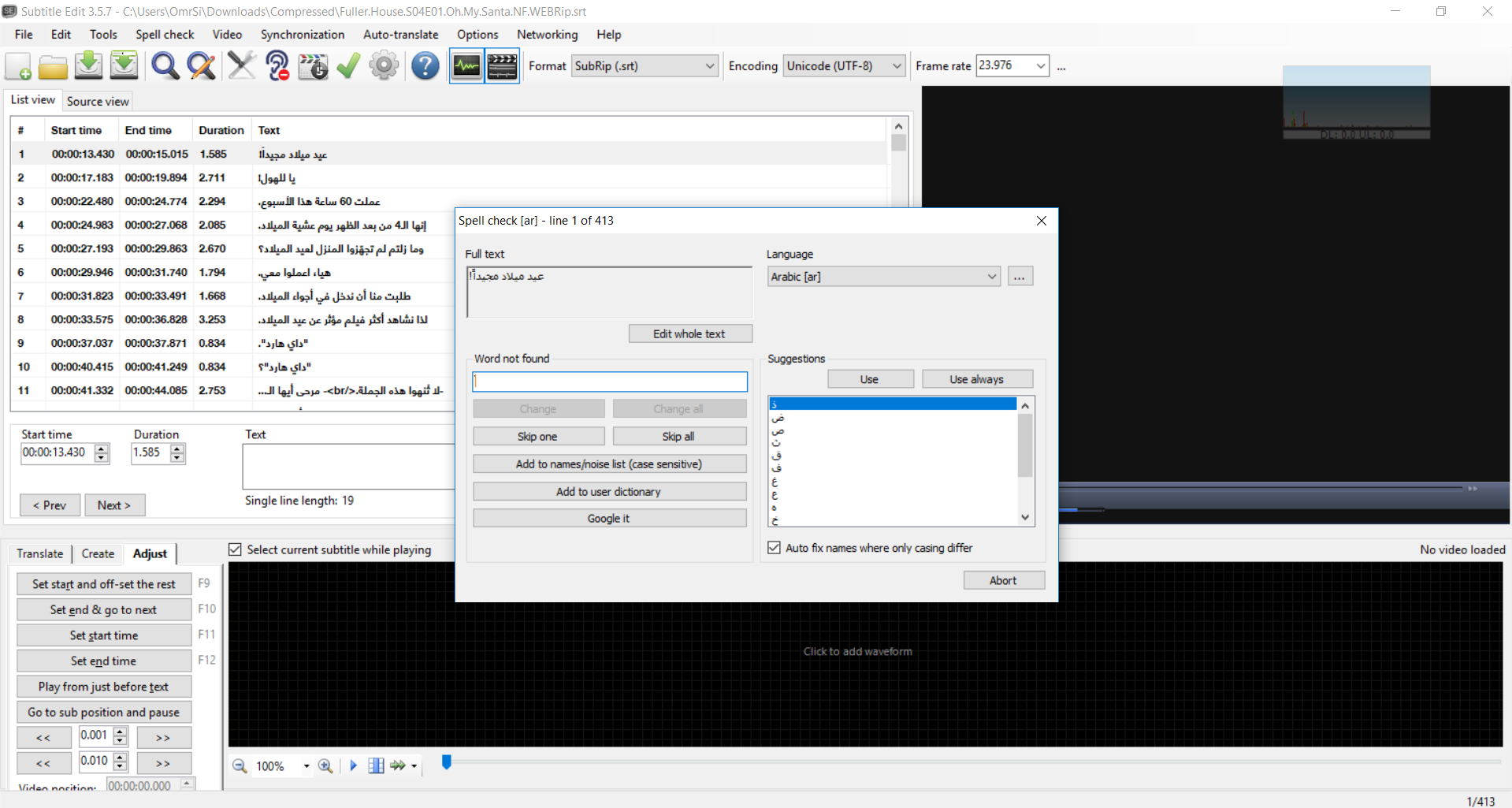Open a subtitle file via folder icon
Viewport: 1512px width, 808px height.
53,66
